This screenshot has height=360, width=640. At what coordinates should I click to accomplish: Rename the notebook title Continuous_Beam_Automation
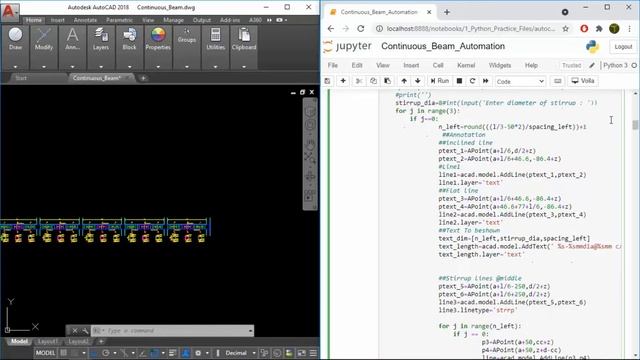tap(443, 46)
